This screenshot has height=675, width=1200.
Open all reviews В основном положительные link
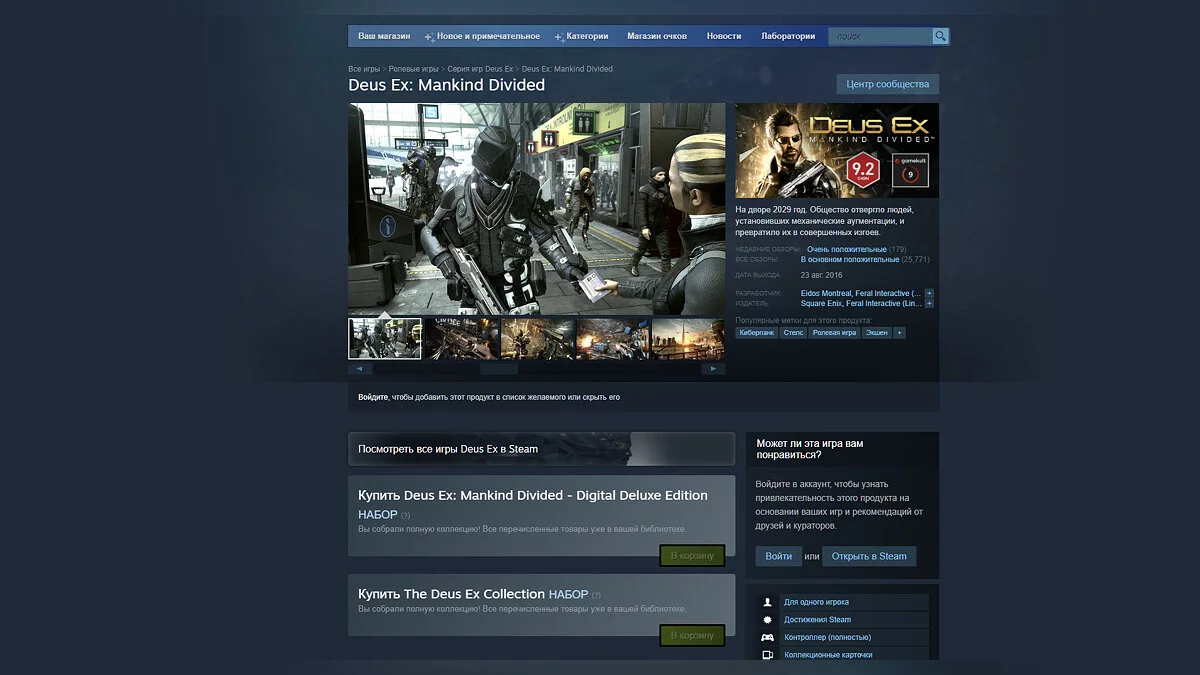[x=850, y=259]
